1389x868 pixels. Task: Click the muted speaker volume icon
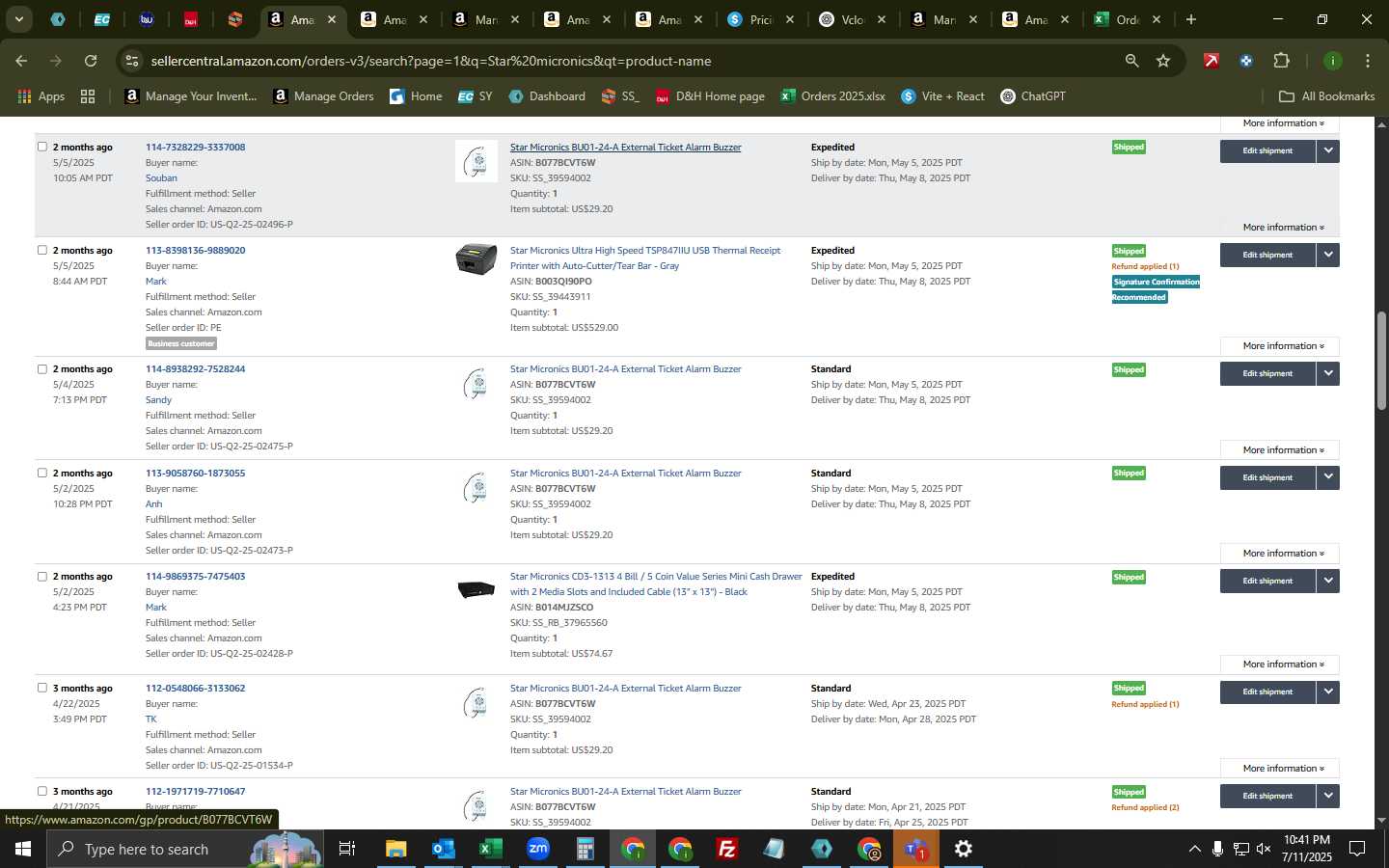tap(1264, 849)
